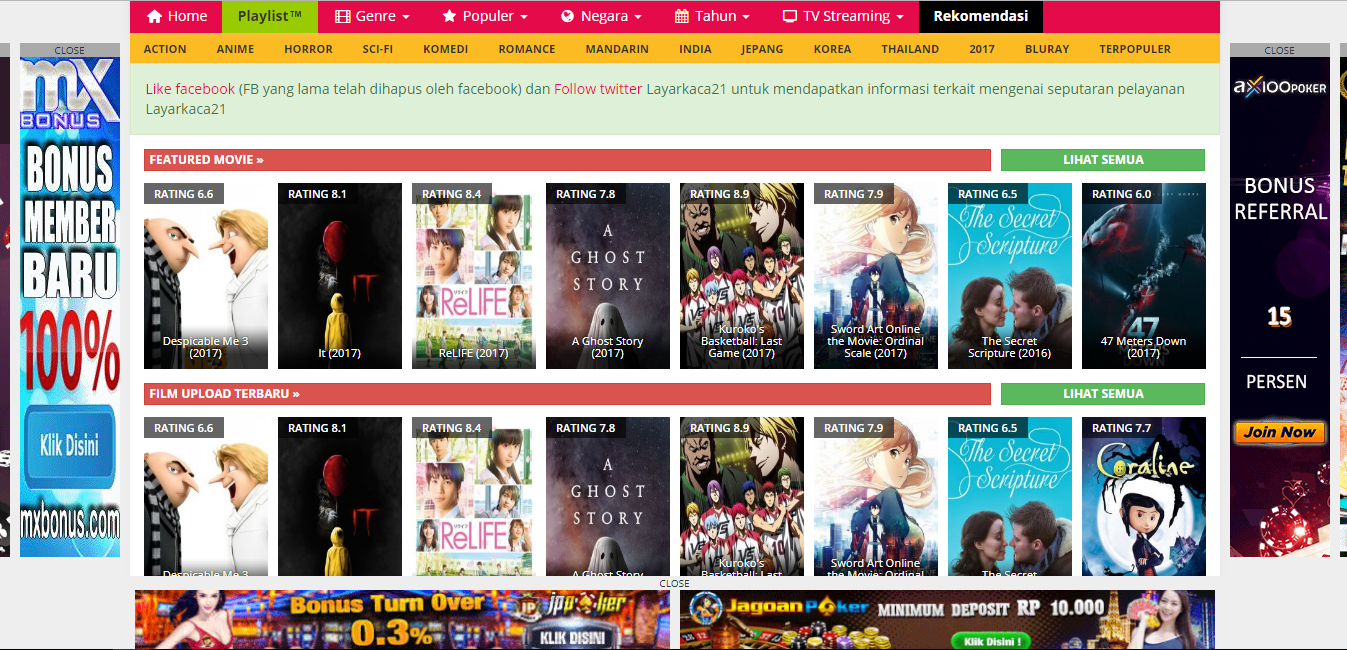Expand the Genre dropdown arrow

pos(406,17)
